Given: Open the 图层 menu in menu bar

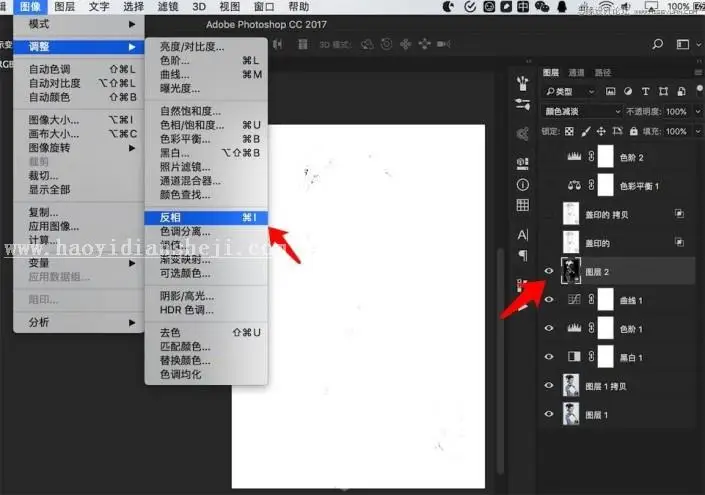Looking at the screenshot, I should coord(64,6).
